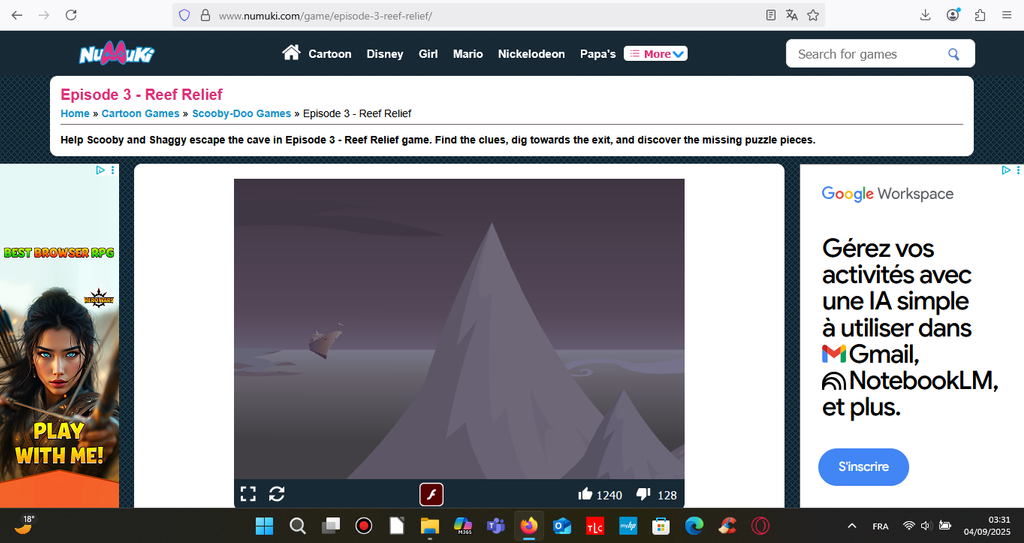Open the Papa's games category
This screenshot has width=1024, height=543.
598,54
